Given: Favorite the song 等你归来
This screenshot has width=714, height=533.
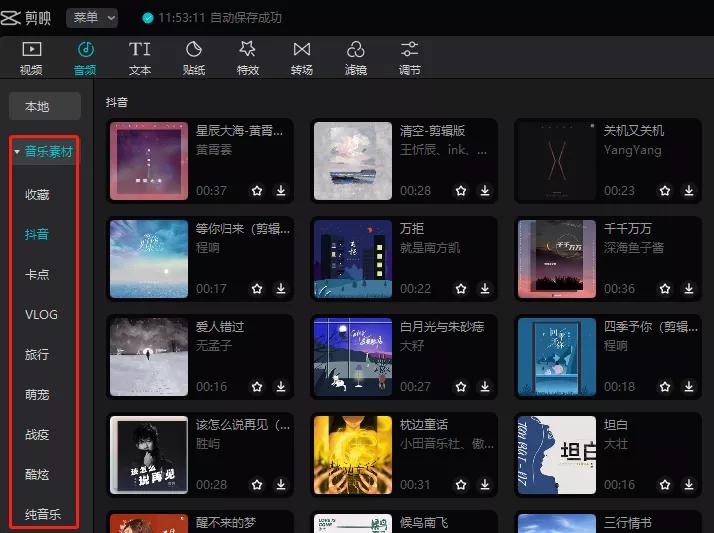Looking at the screenshot, I should 257,288.
